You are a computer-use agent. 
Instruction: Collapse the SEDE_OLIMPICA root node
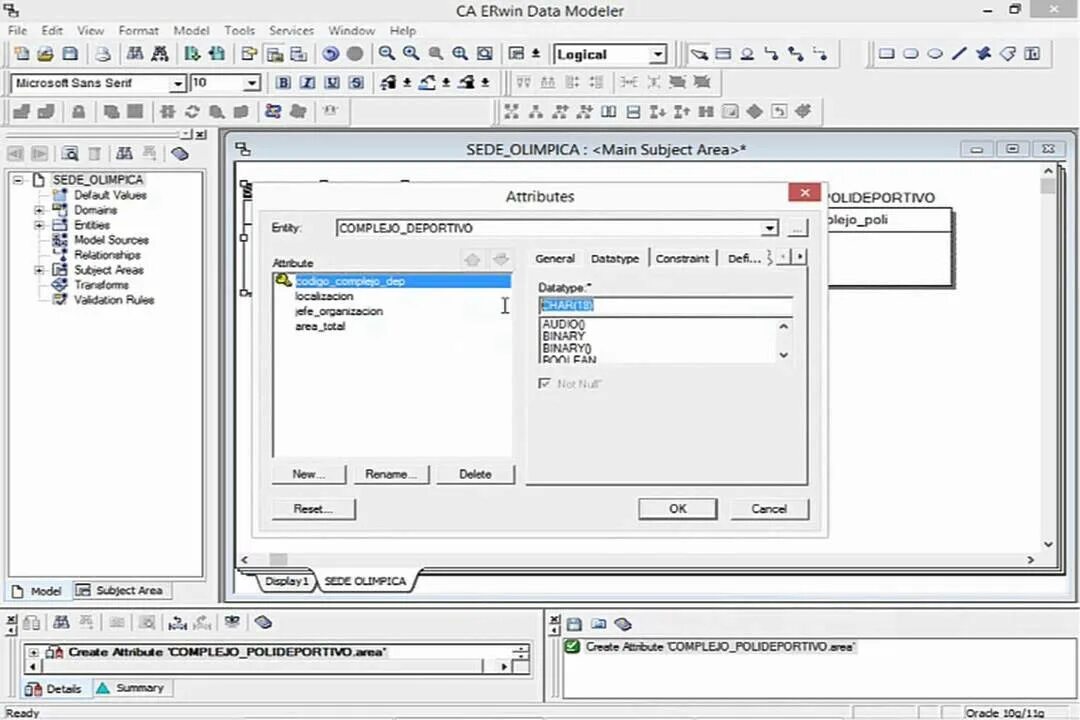point(19,180)
